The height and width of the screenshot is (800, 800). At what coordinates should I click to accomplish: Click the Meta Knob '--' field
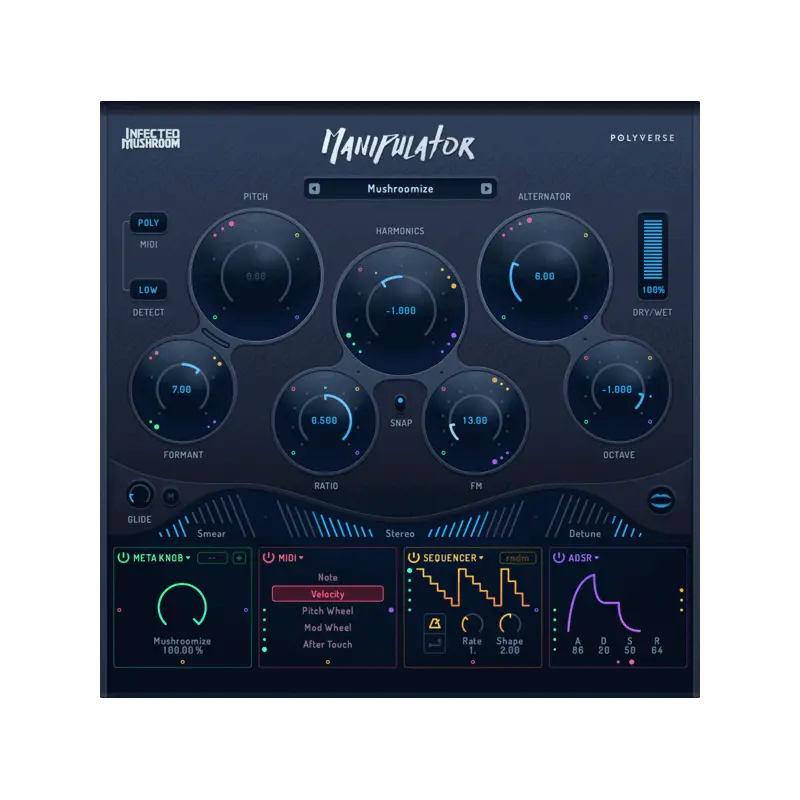[212, 558]
